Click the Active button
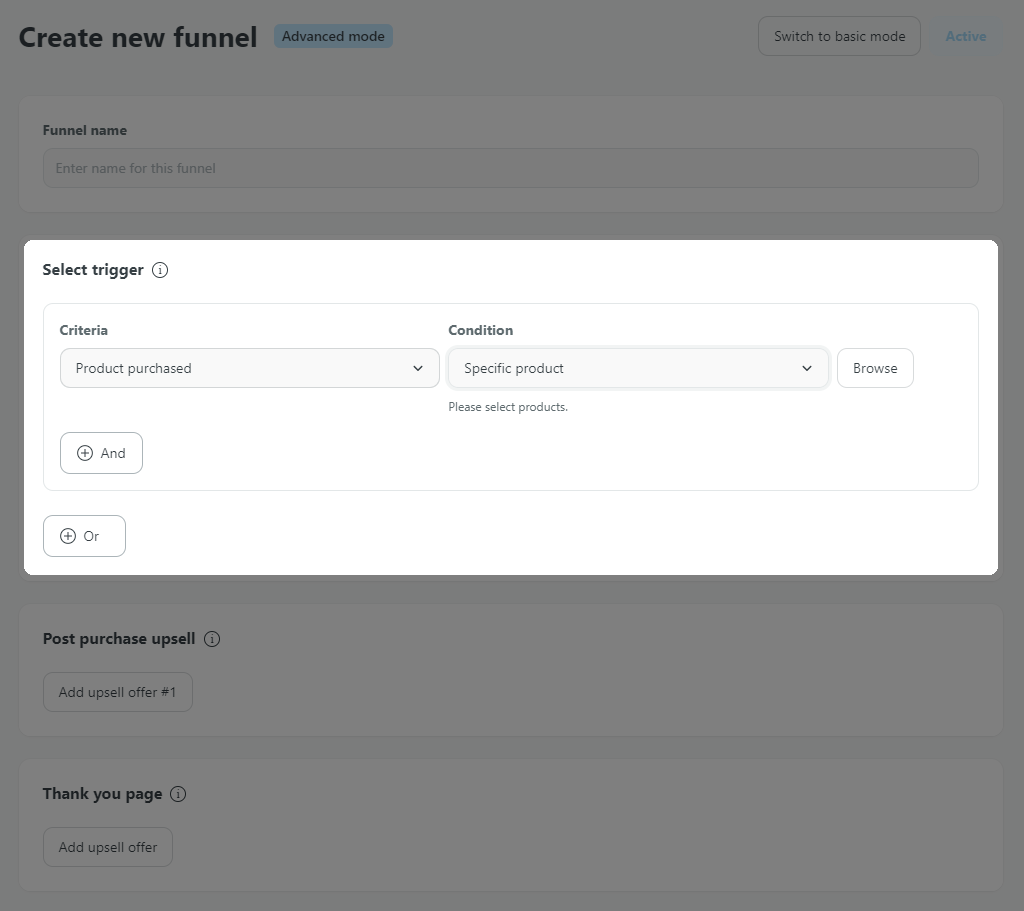 coord(966,37)
